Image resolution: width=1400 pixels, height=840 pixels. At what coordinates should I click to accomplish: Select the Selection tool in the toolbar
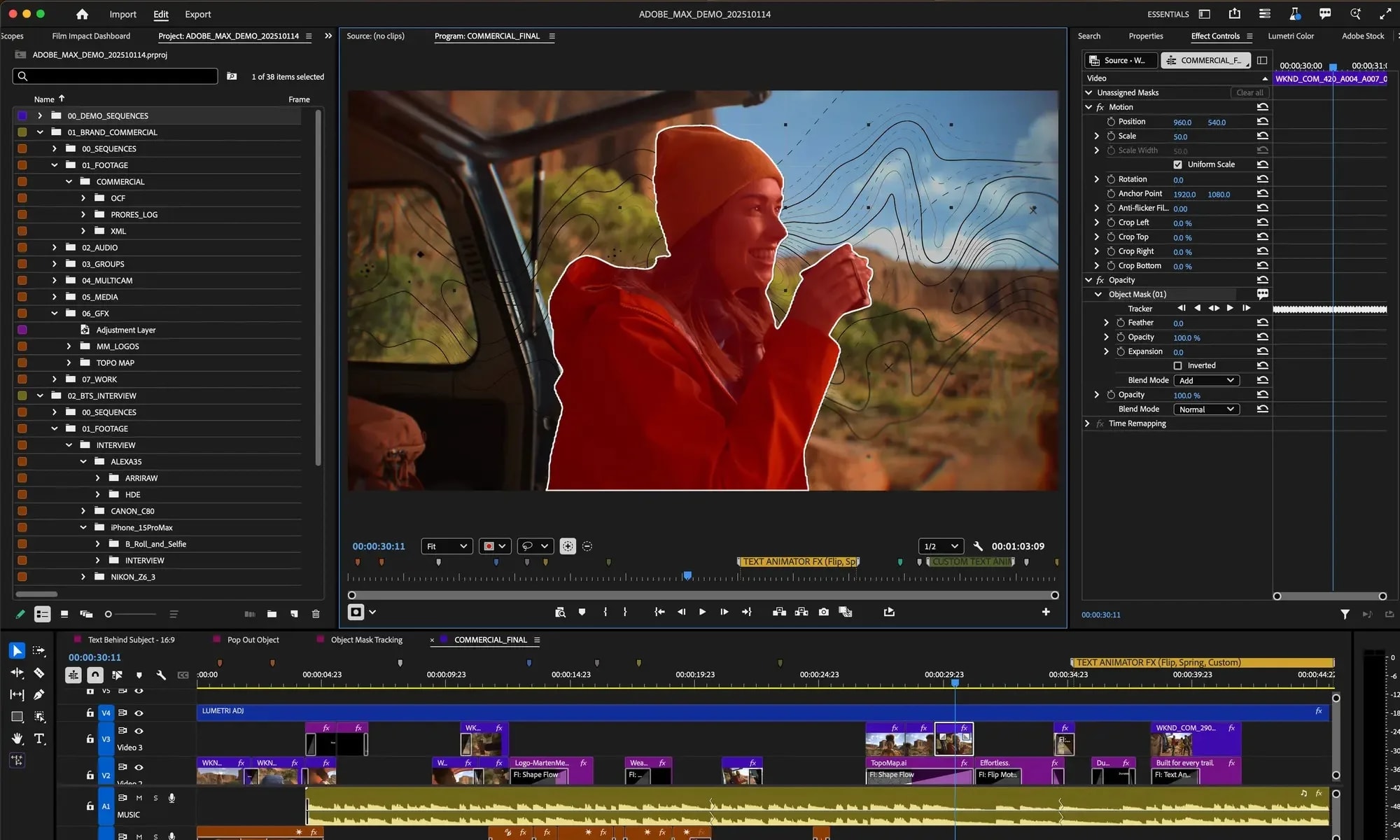point(17,650)
